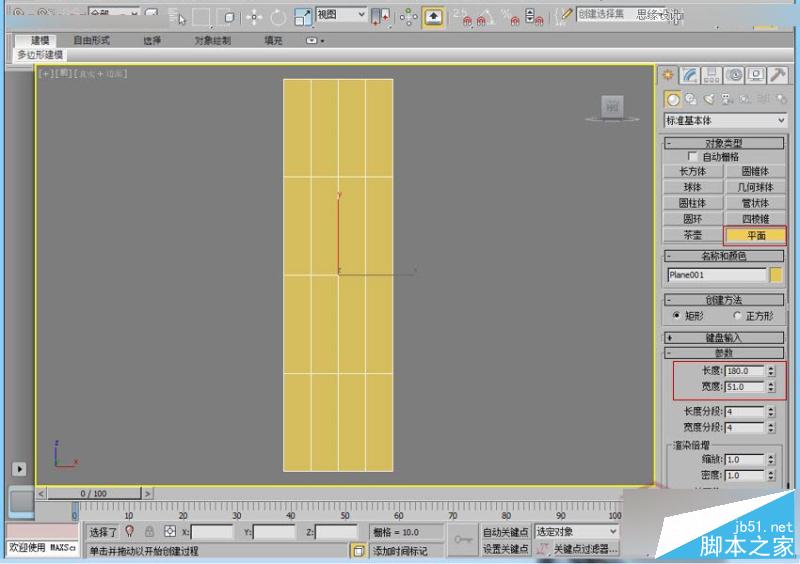
Task: Switch to the 填充 ribbon tab
Action: click(x=273, y=40)
